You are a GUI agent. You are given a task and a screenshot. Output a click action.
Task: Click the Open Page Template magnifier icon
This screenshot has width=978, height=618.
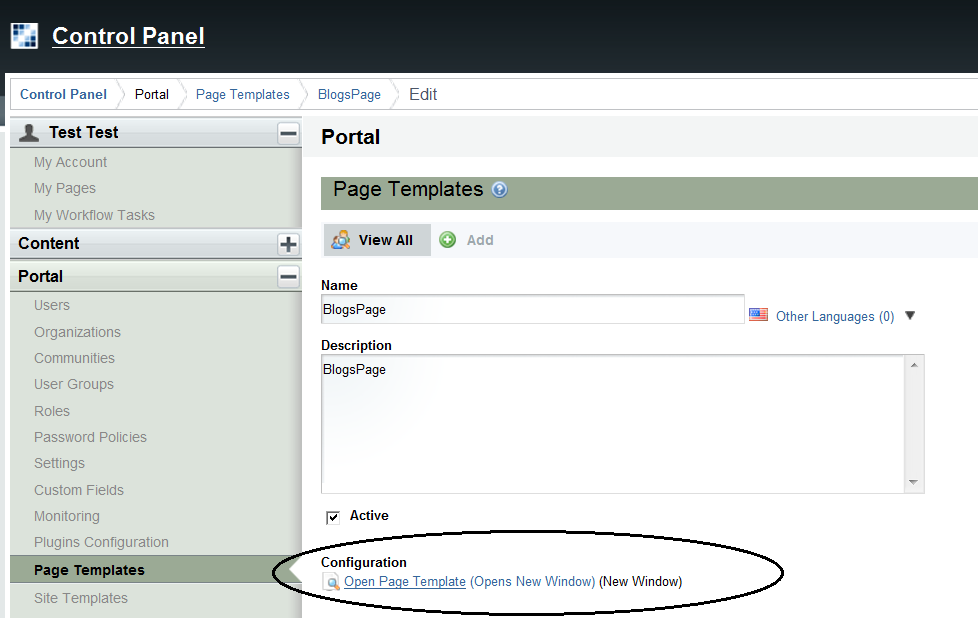[332, 582]
